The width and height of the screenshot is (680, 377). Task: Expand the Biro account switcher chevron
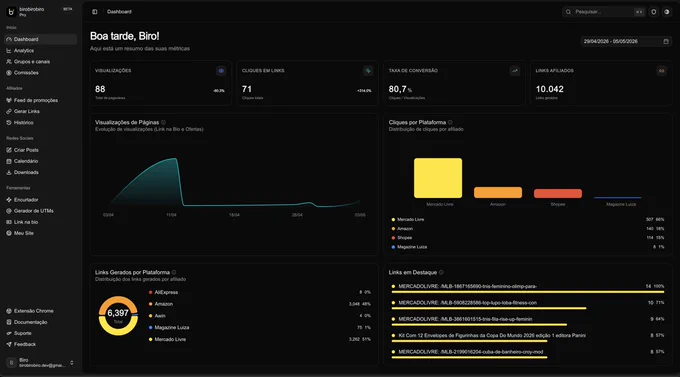click(72, 363)
